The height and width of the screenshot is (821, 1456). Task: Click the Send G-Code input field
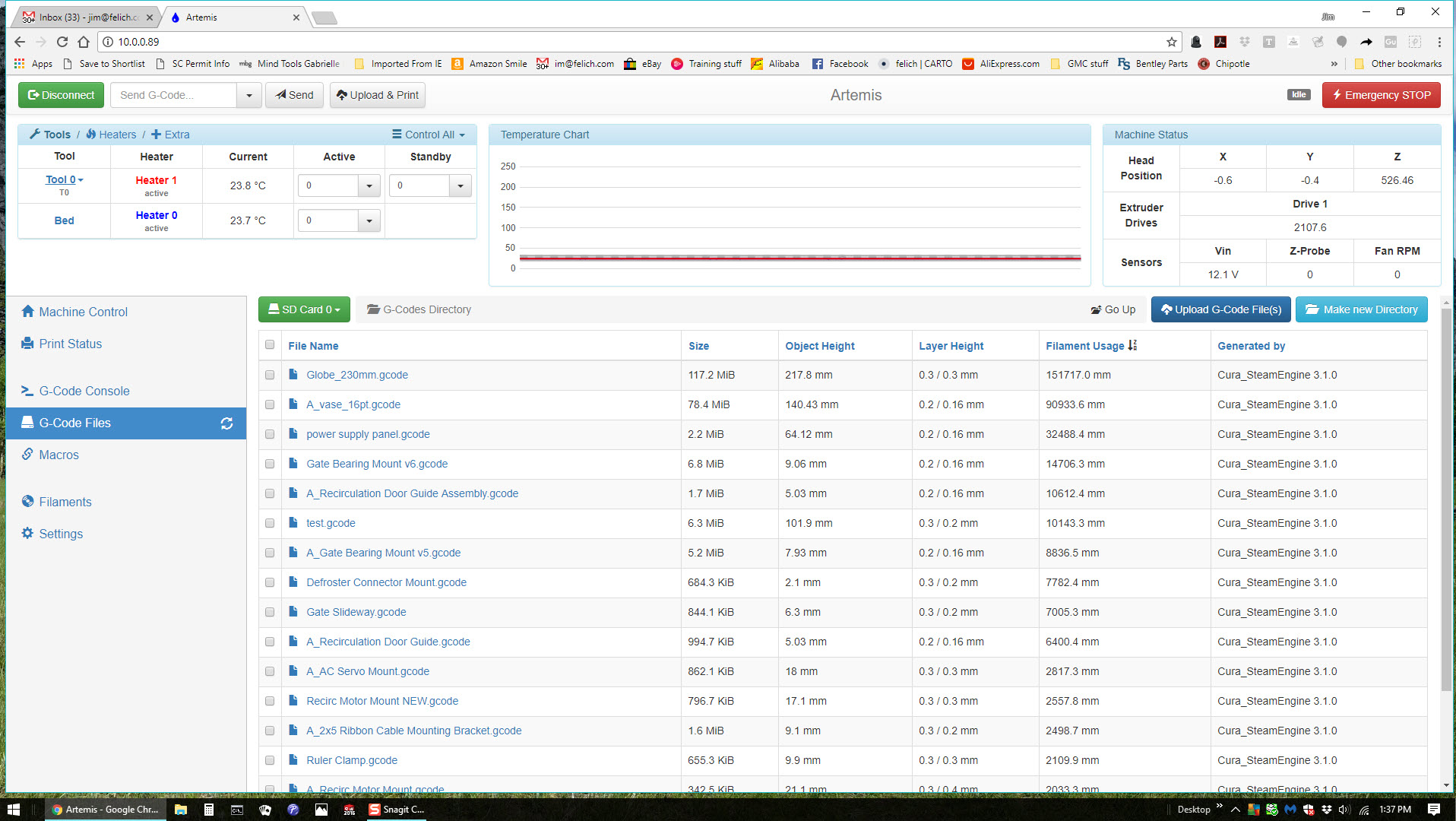point(173,95)
